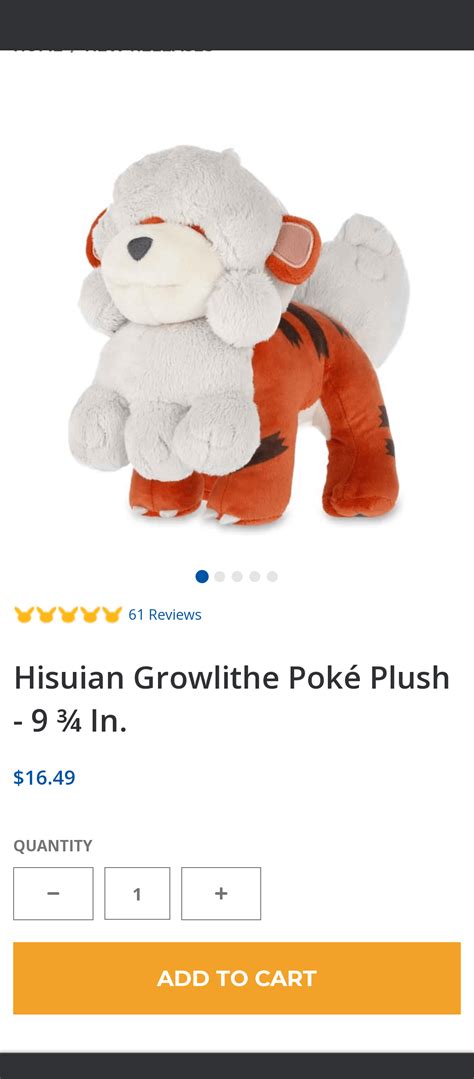Click the third Pikachu rating star
The image size is (474, 1079).
point(68,615)
